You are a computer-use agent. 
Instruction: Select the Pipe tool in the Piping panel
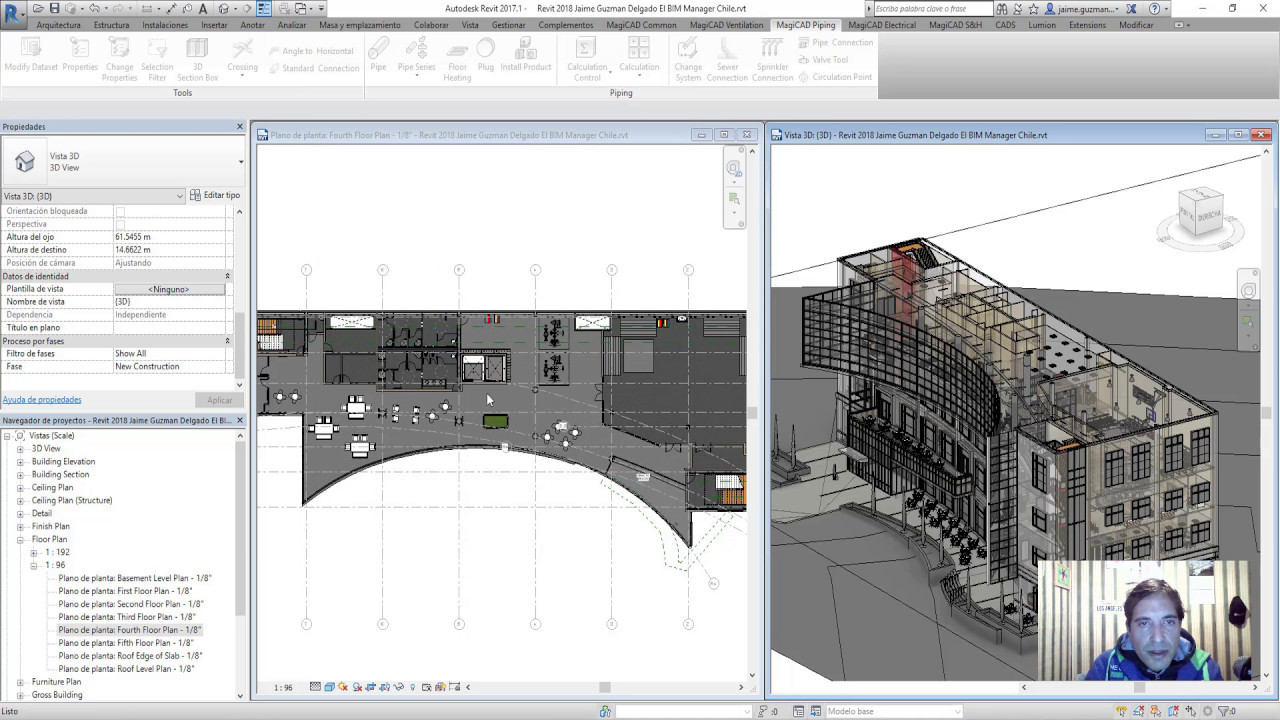[378, 54]
